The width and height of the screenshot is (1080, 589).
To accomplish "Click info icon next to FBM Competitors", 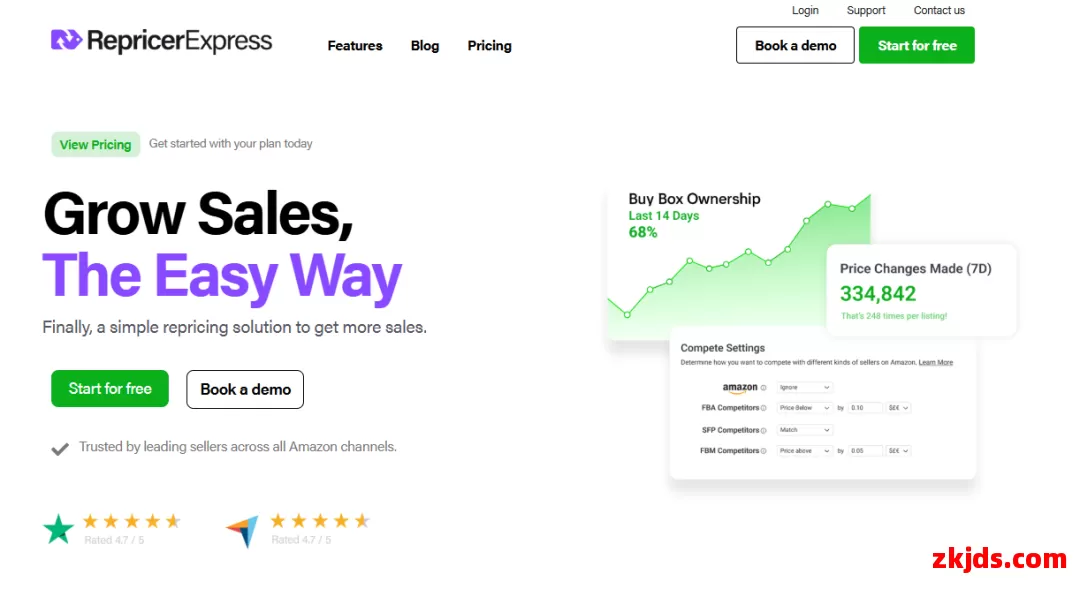I will tap(763, 451).
